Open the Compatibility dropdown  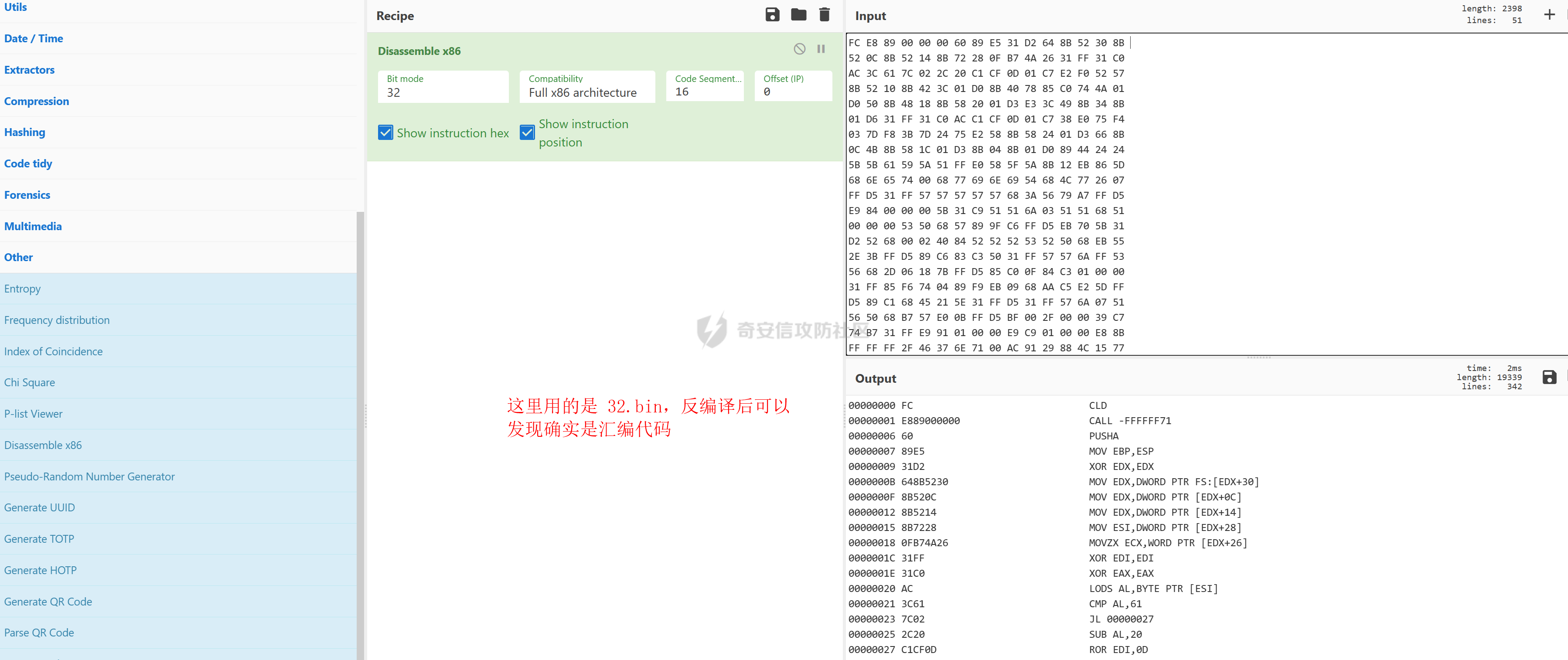point(587,86)
